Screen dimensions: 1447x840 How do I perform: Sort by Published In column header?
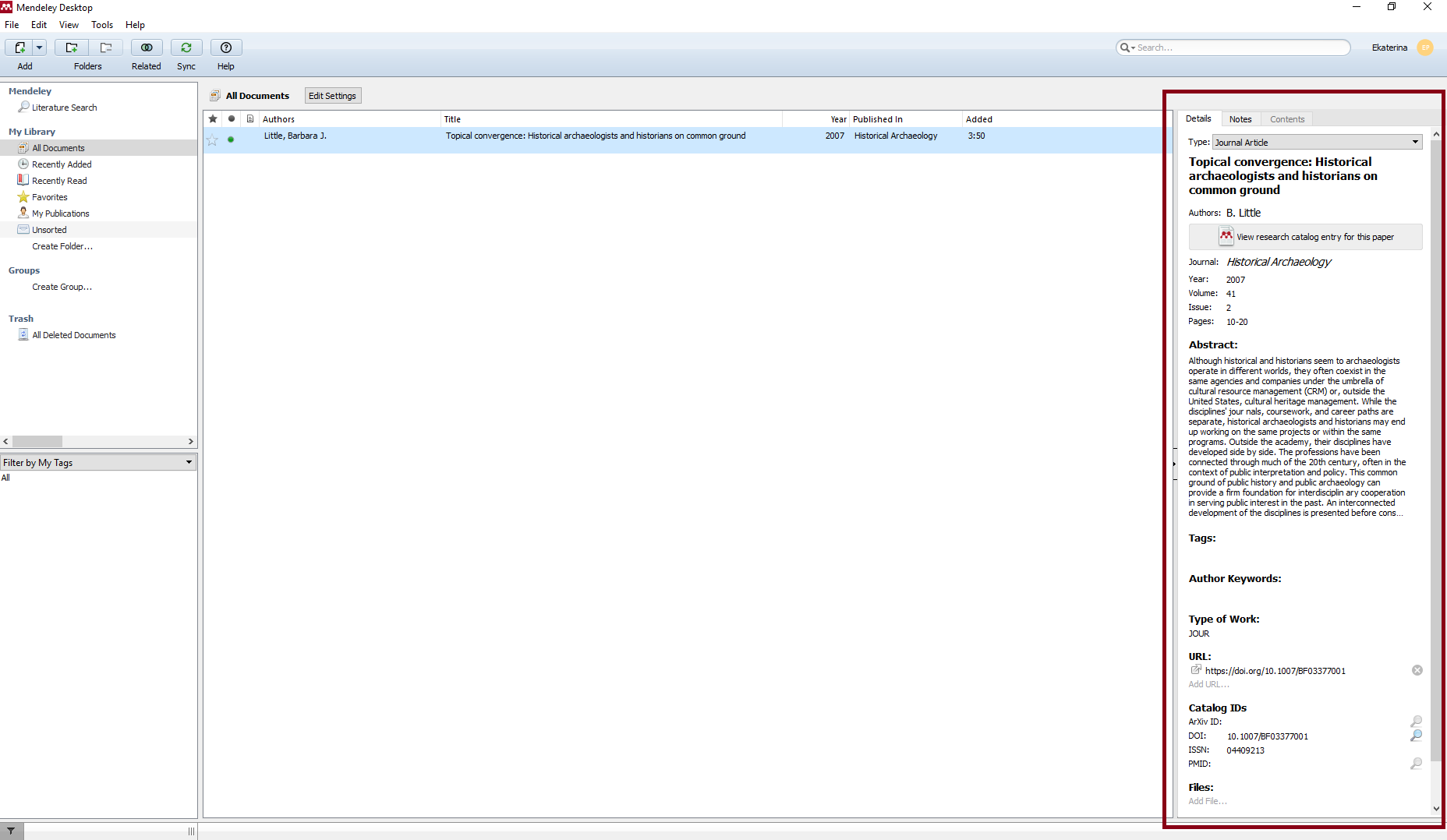click(906, 119)
